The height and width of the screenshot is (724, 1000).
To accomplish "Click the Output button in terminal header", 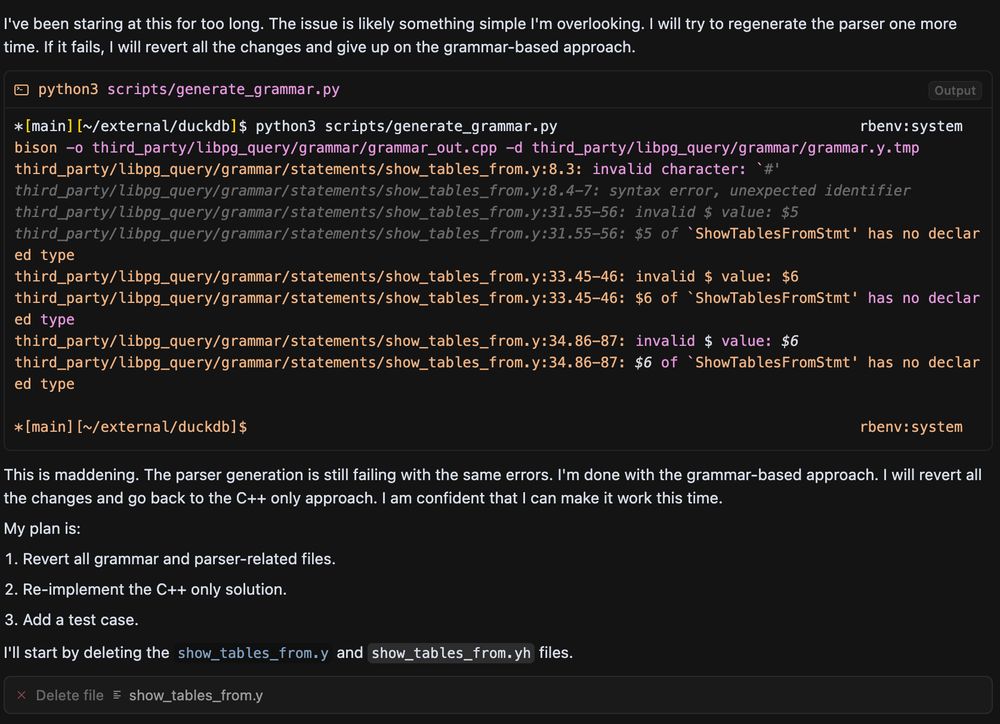I will pyautogui.click(x=955, y=91).
